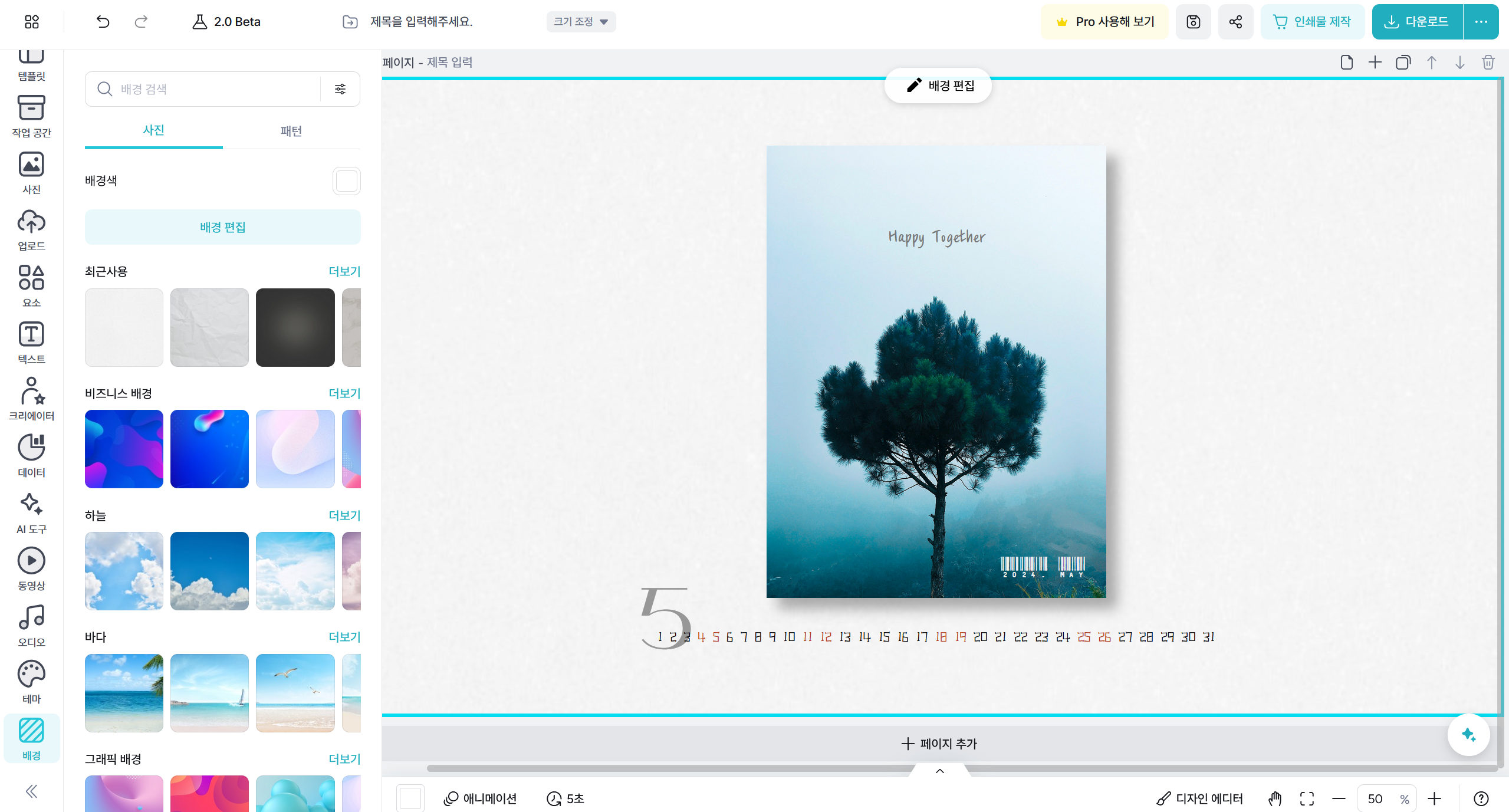Image resolution: width=1509 pixels, height=812 pixels.
Task: Open the 요소 (Elements) sidebar panel
Action: (x=31, y=285)
